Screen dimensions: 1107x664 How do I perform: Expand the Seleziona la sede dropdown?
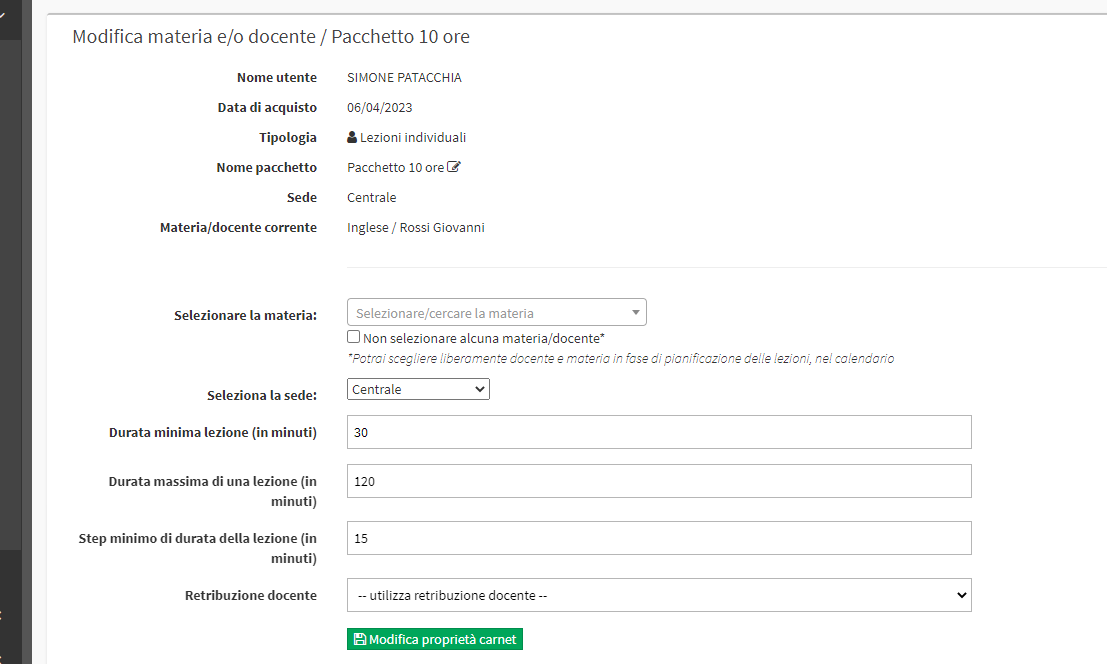pos(418,390)
